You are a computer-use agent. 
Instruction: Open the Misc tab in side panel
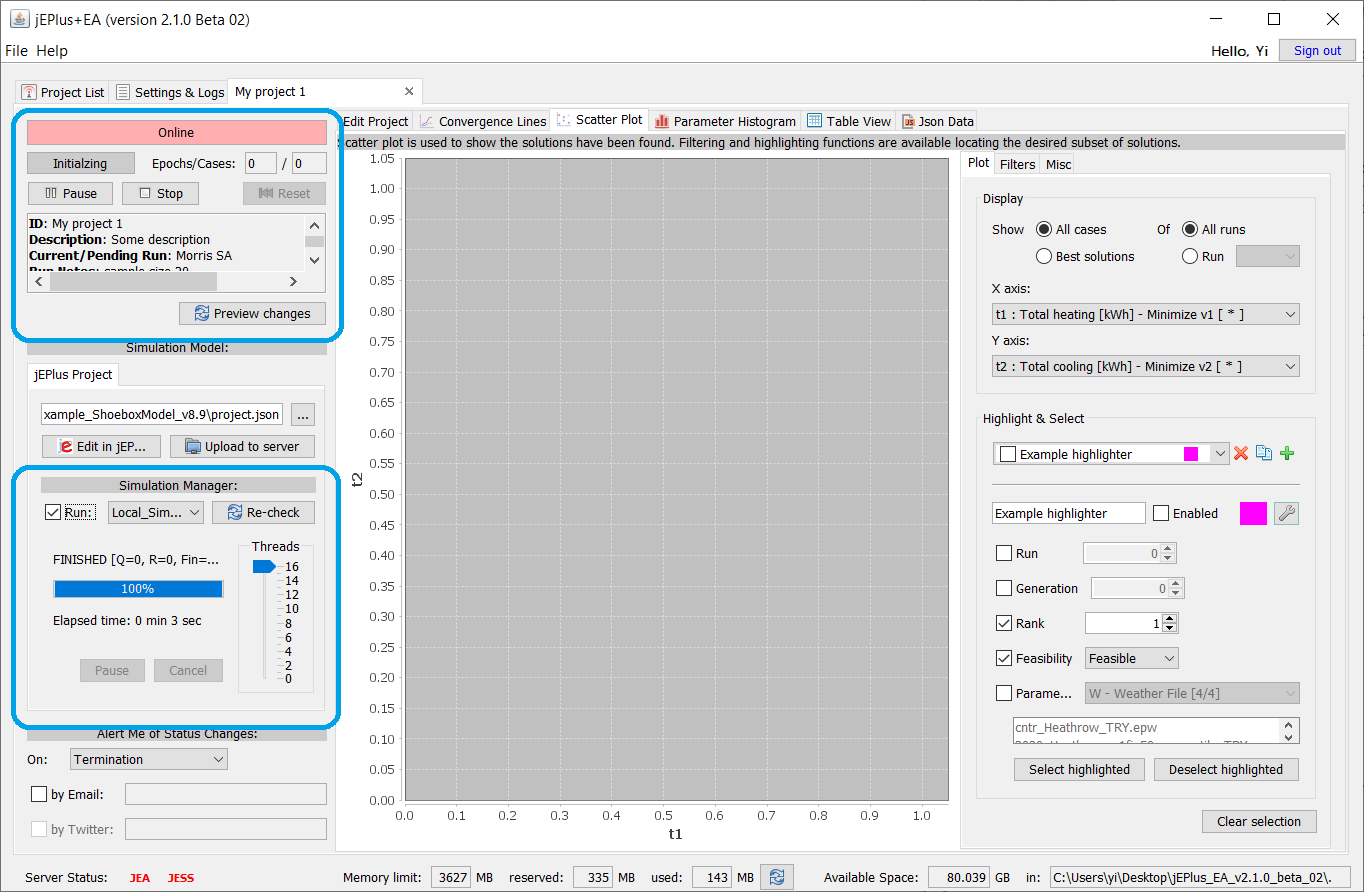(1058, 164)
